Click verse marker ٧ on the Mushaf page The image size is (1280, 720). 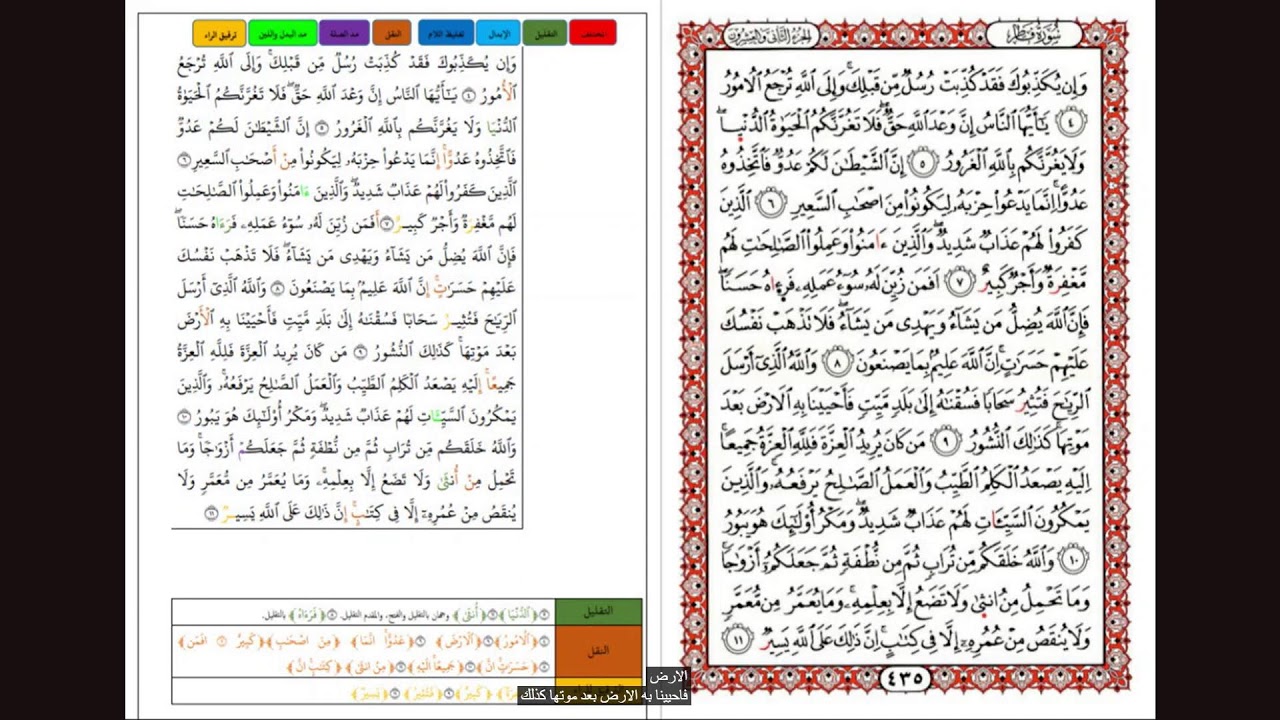[x=958, y=282]
